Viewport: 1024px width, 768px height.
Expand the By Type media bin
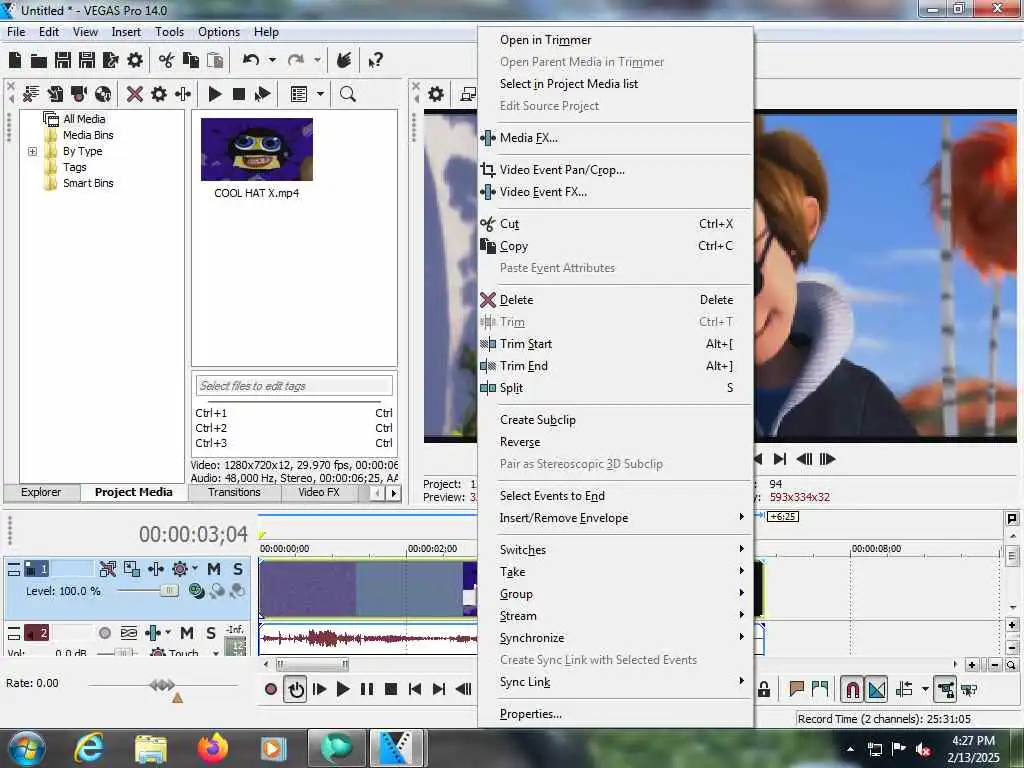[32, 152]
